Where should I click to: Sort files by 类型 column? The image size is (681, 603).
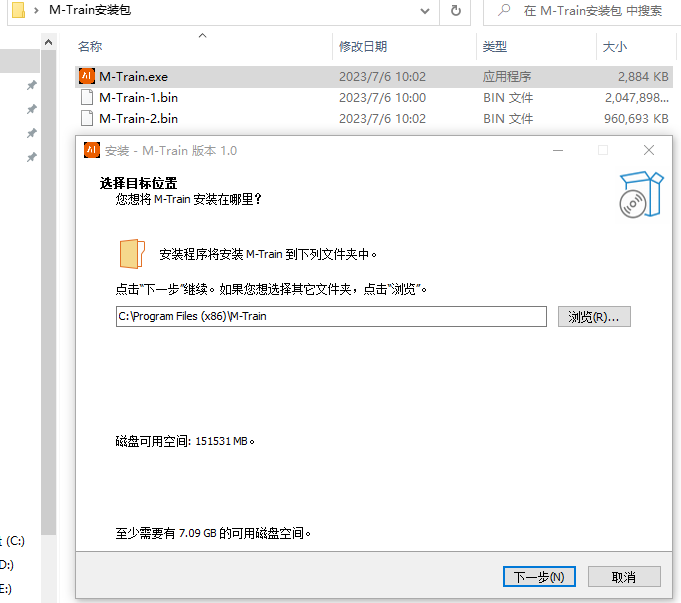point(495,46)
